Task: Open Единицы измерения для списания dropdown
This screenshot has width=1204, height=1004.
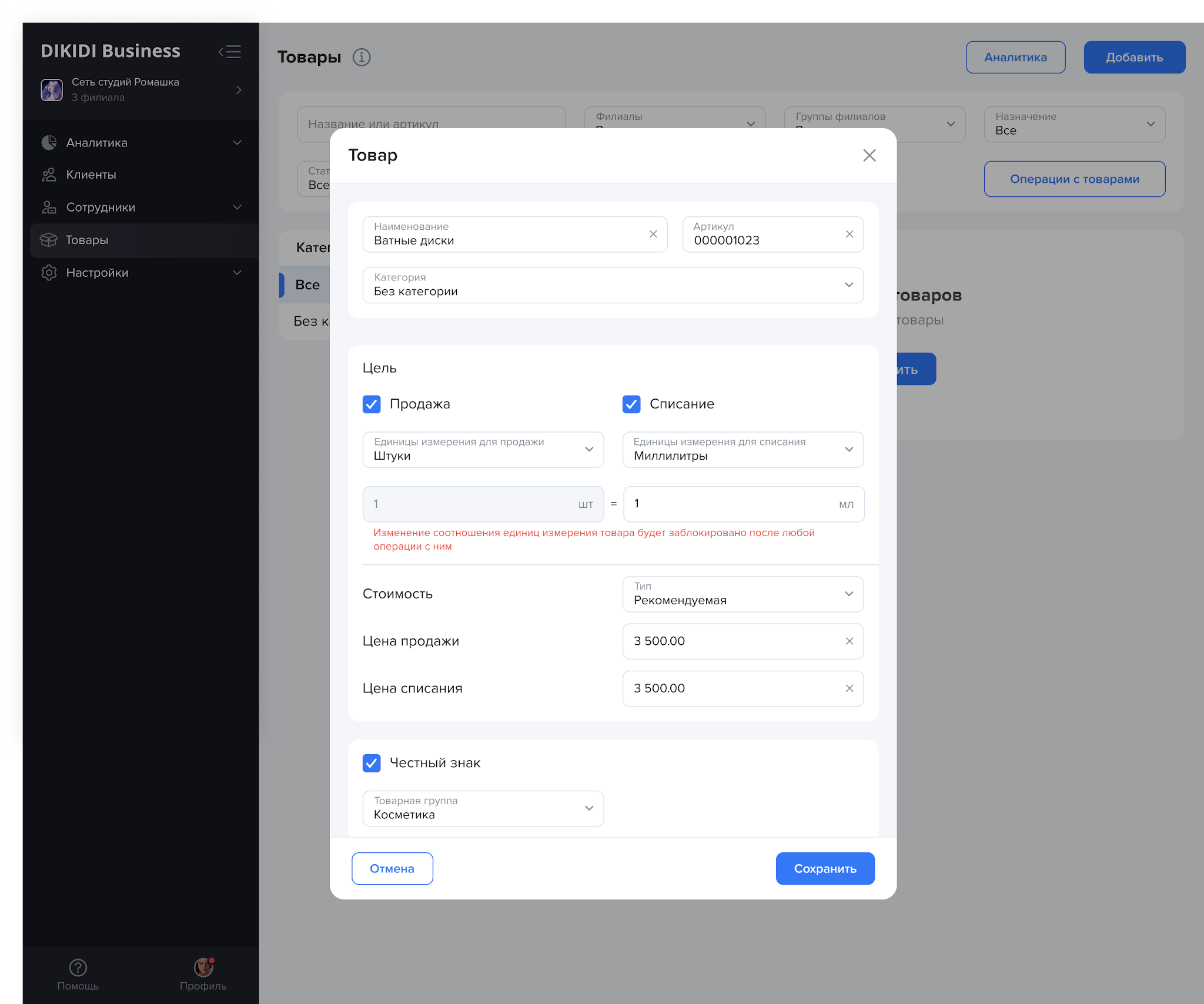Action: tap(743, 450)
